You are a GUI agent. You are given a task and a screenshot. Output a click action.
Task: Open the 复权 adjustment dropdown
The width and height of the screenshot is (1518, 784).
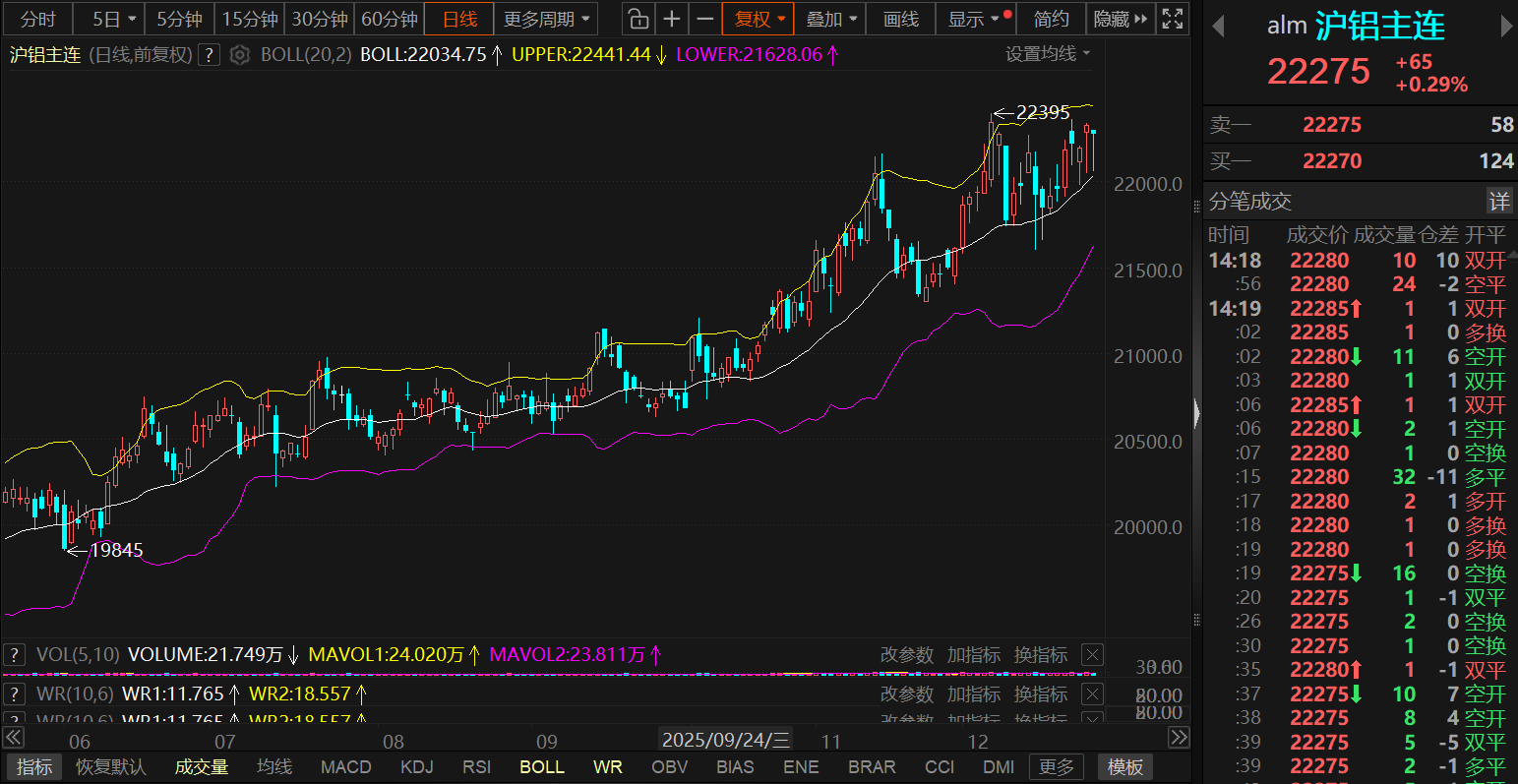coord(759,19)
